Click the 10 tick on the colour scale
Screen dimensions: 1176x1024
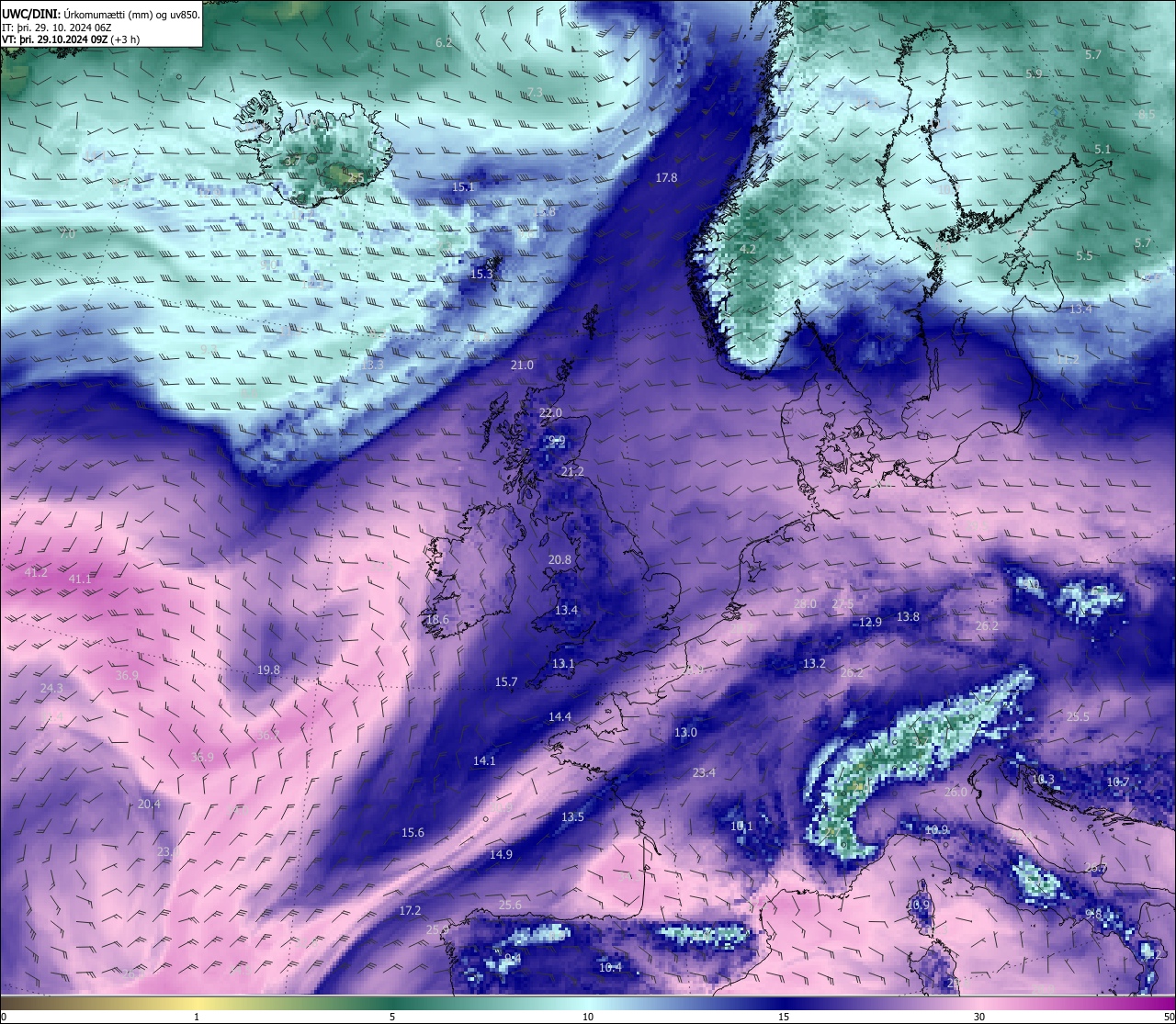(x=588, y=1017)
